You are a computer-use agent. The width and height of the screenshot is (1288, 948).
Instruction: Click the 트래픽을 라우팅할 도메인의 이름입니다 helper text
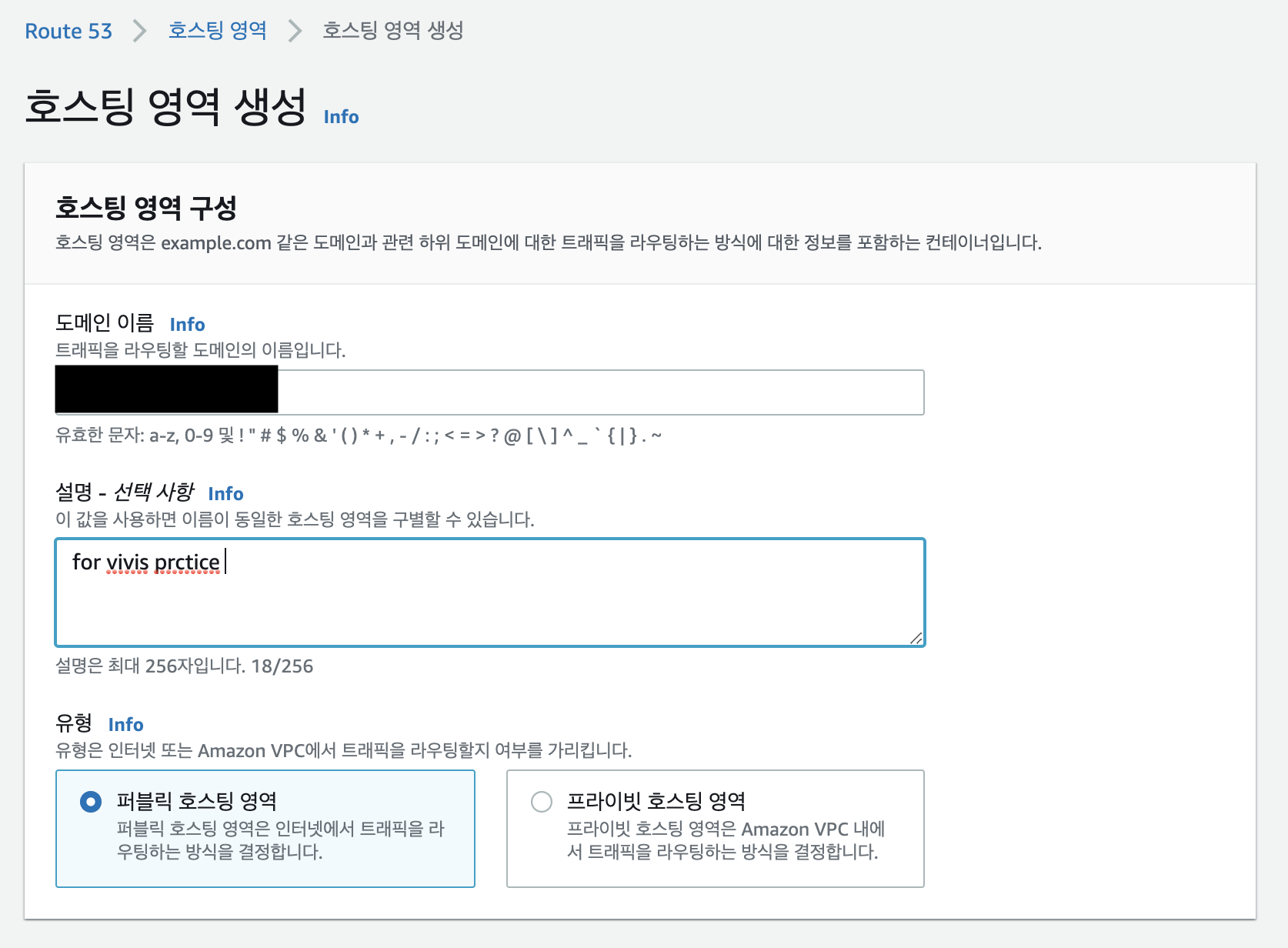[x=201, y=350]
